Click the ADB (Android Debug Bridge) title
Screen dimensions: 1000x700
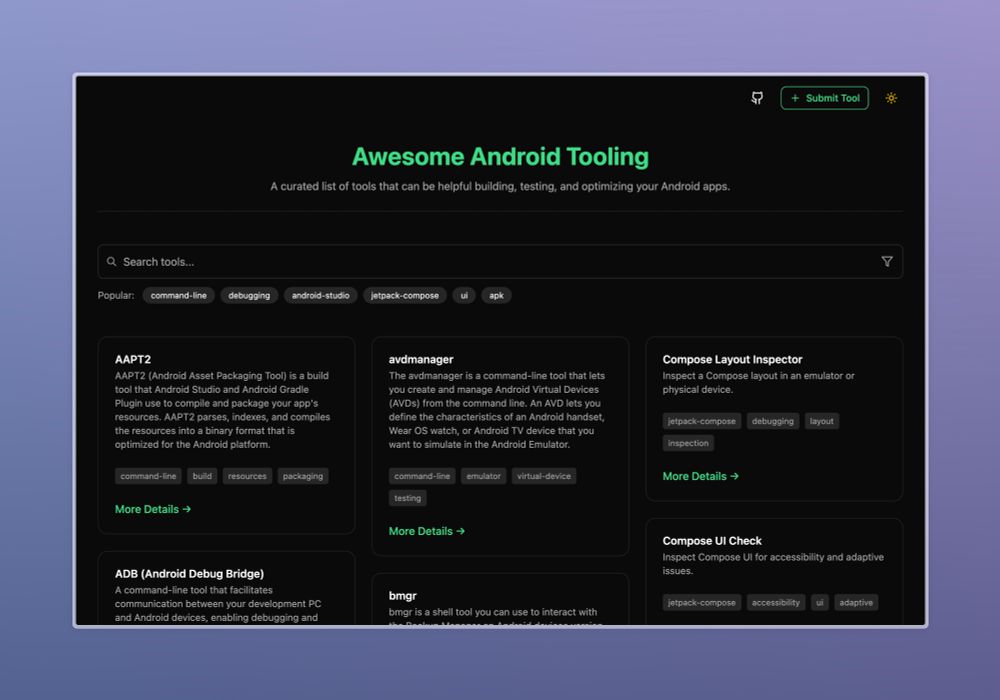pyautogui.click(x=189, y=574)
